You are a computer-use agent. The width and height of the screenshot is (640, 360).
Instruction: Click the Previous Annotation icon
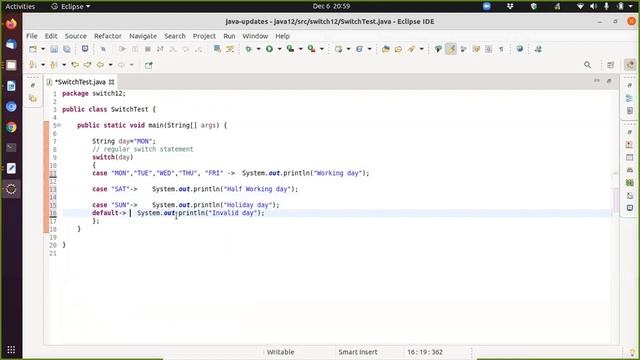[x=53, y=65]
